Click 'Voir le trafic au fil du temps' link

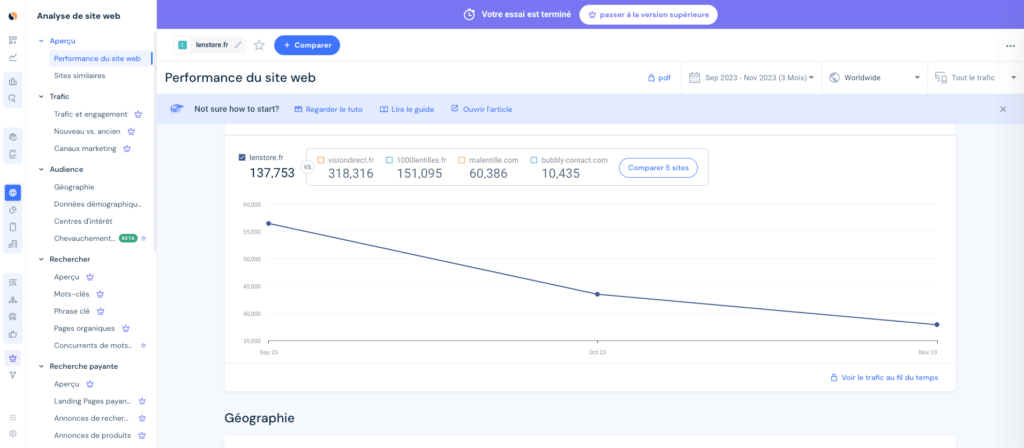[883, 377]
